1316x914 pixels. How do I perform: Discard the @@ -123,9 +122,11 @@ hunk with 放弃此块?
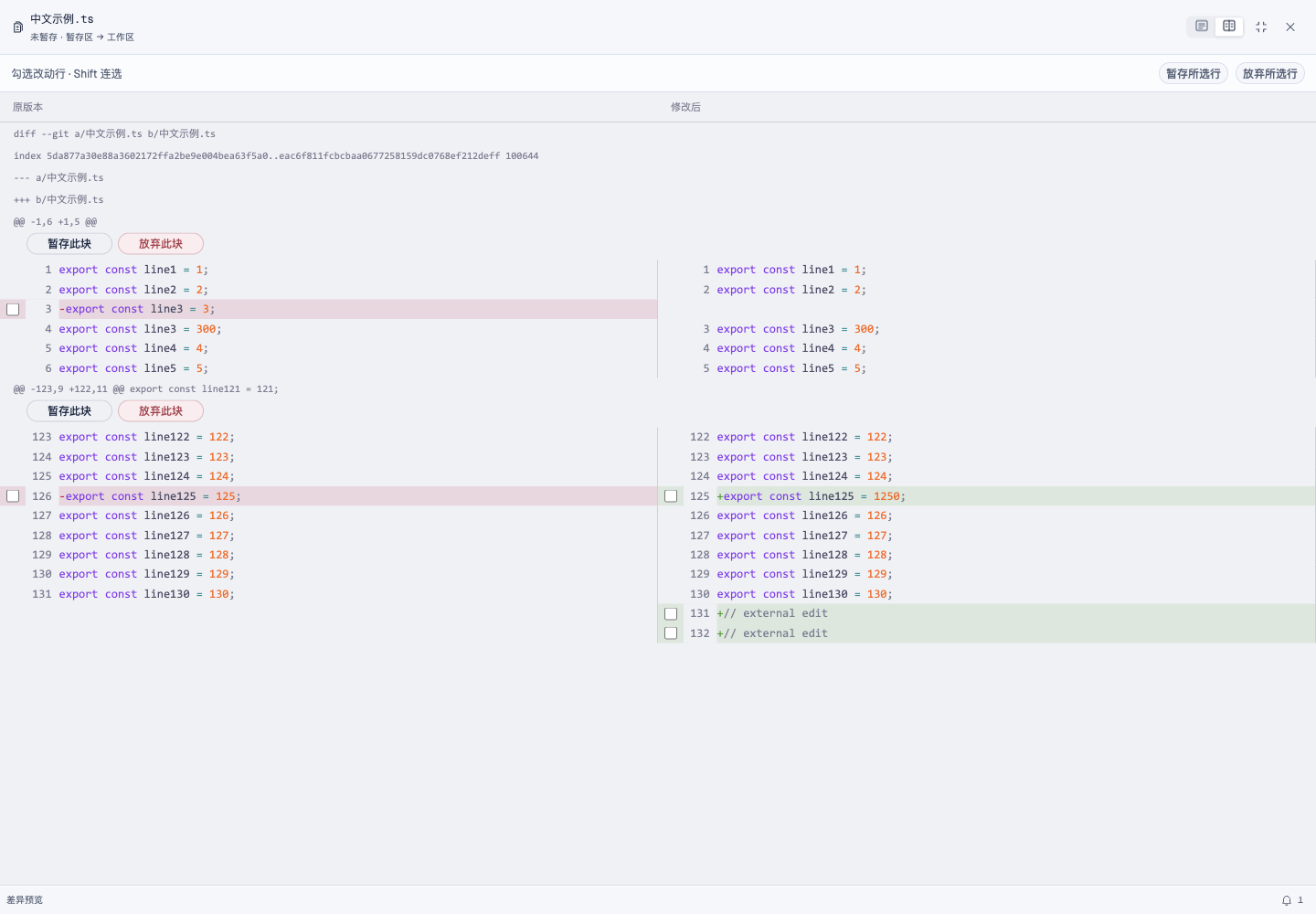coord(161,411)
